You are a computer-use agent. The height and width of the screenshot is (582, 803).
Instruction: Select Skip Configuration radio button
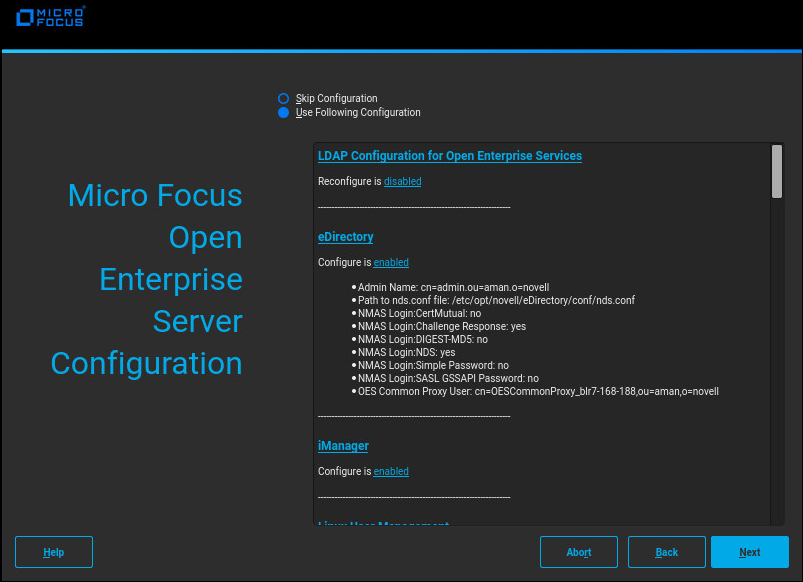(283, 98)
